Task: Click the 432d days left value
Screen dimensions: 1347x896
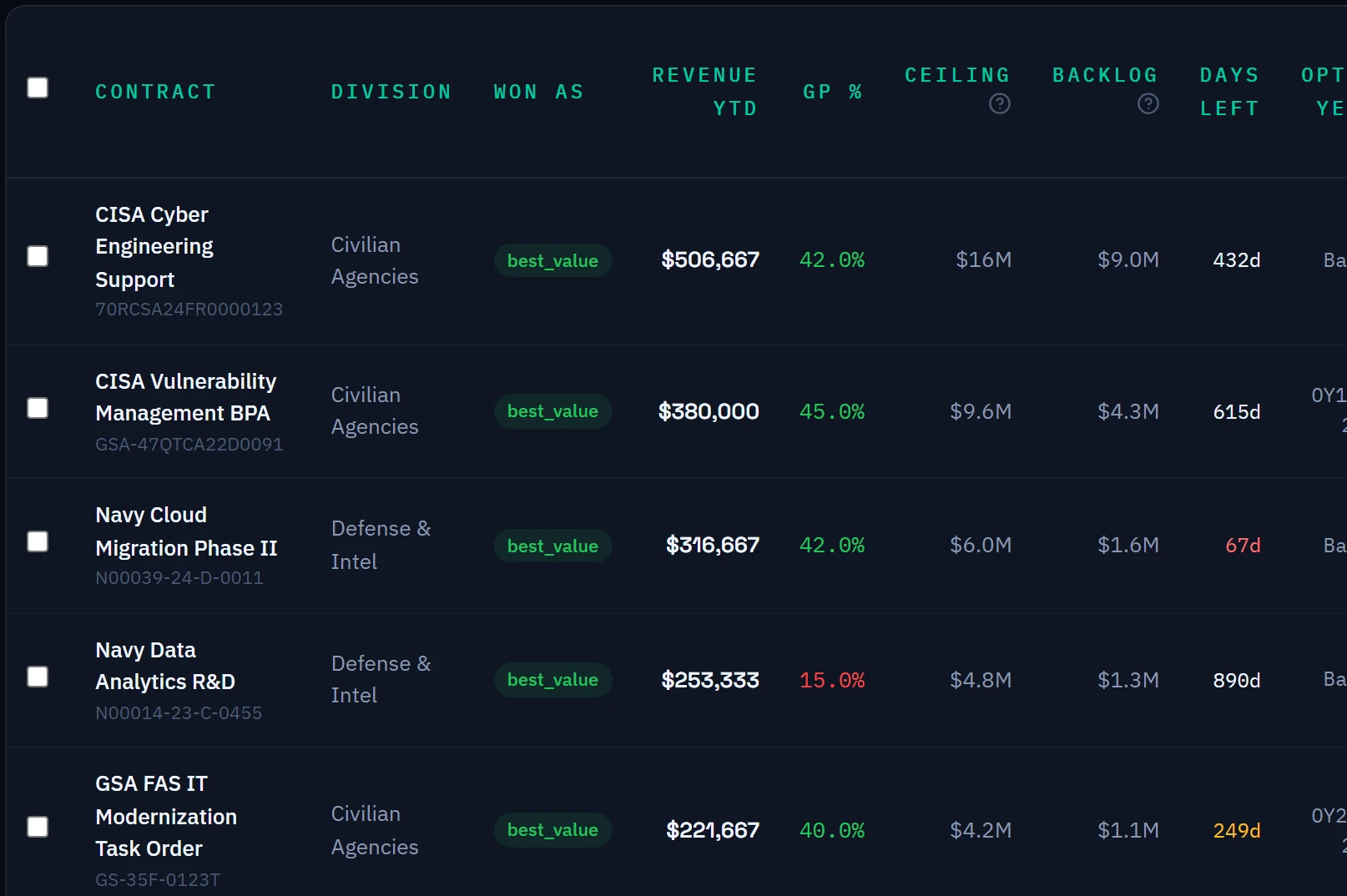Action: (x=1236, y=260)
